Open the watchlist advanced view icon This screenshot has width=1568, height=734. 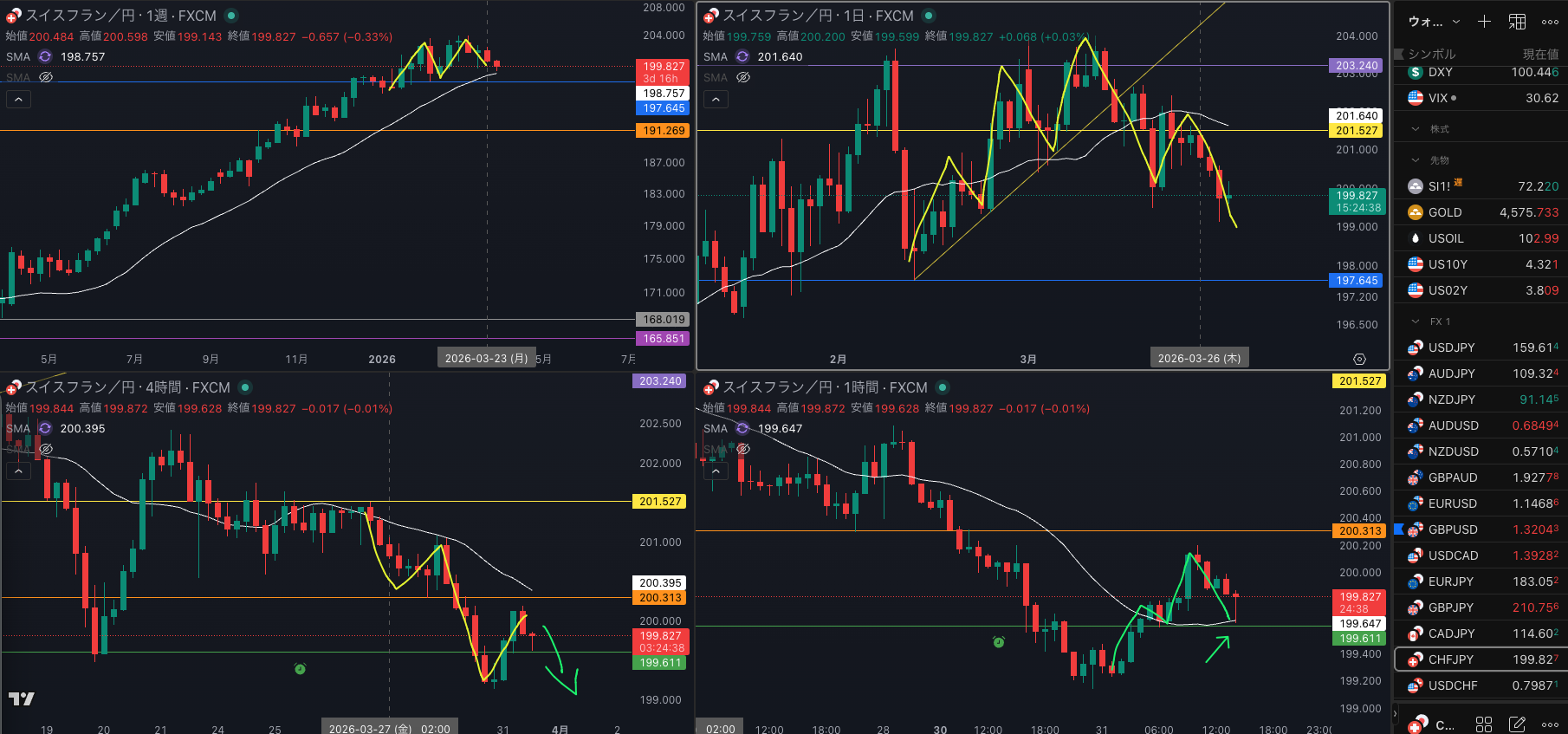[1517, 22]
